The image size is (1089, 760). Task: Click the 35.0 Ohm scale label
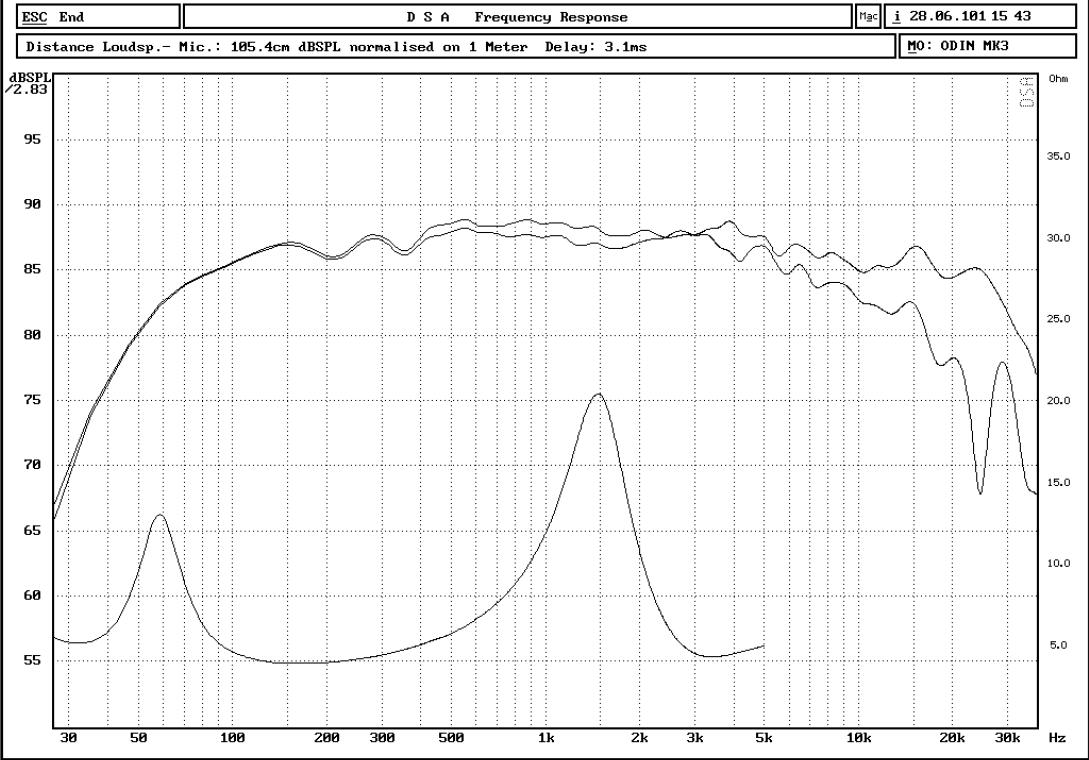coord(1059,157)
